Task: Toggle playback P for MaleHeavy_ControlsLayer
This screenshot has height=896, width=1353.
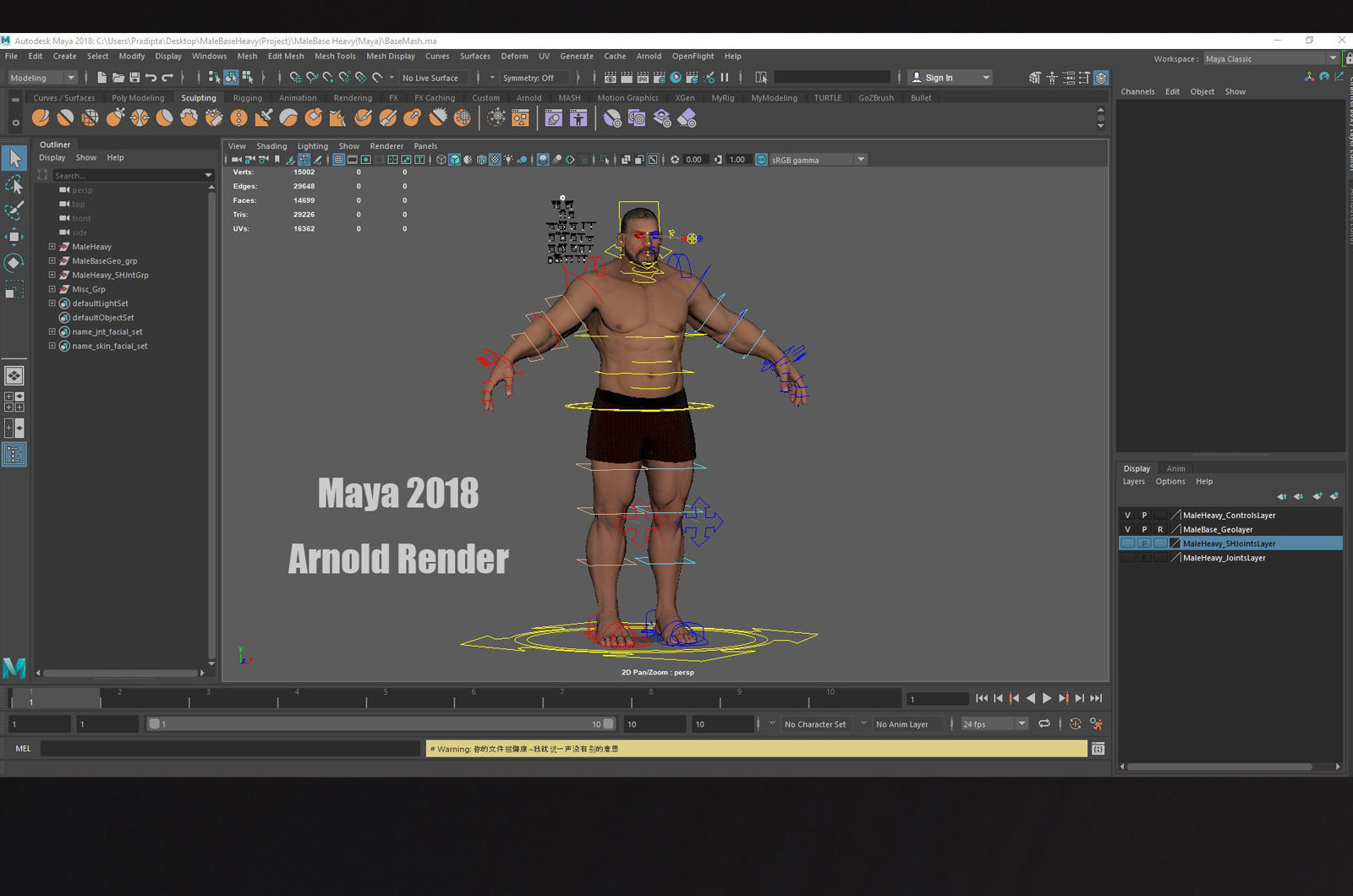Action: click(x=1144, y=515)
